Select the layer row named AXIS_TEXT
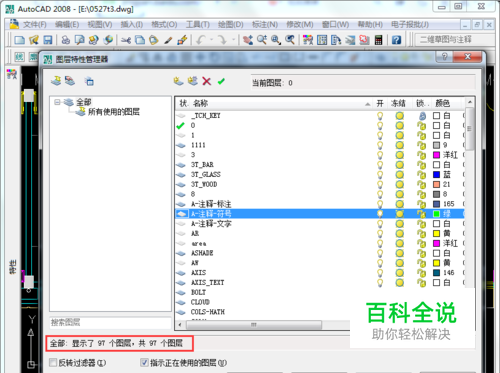This screenshot has width=500, height=373. [x=320, y=283]
